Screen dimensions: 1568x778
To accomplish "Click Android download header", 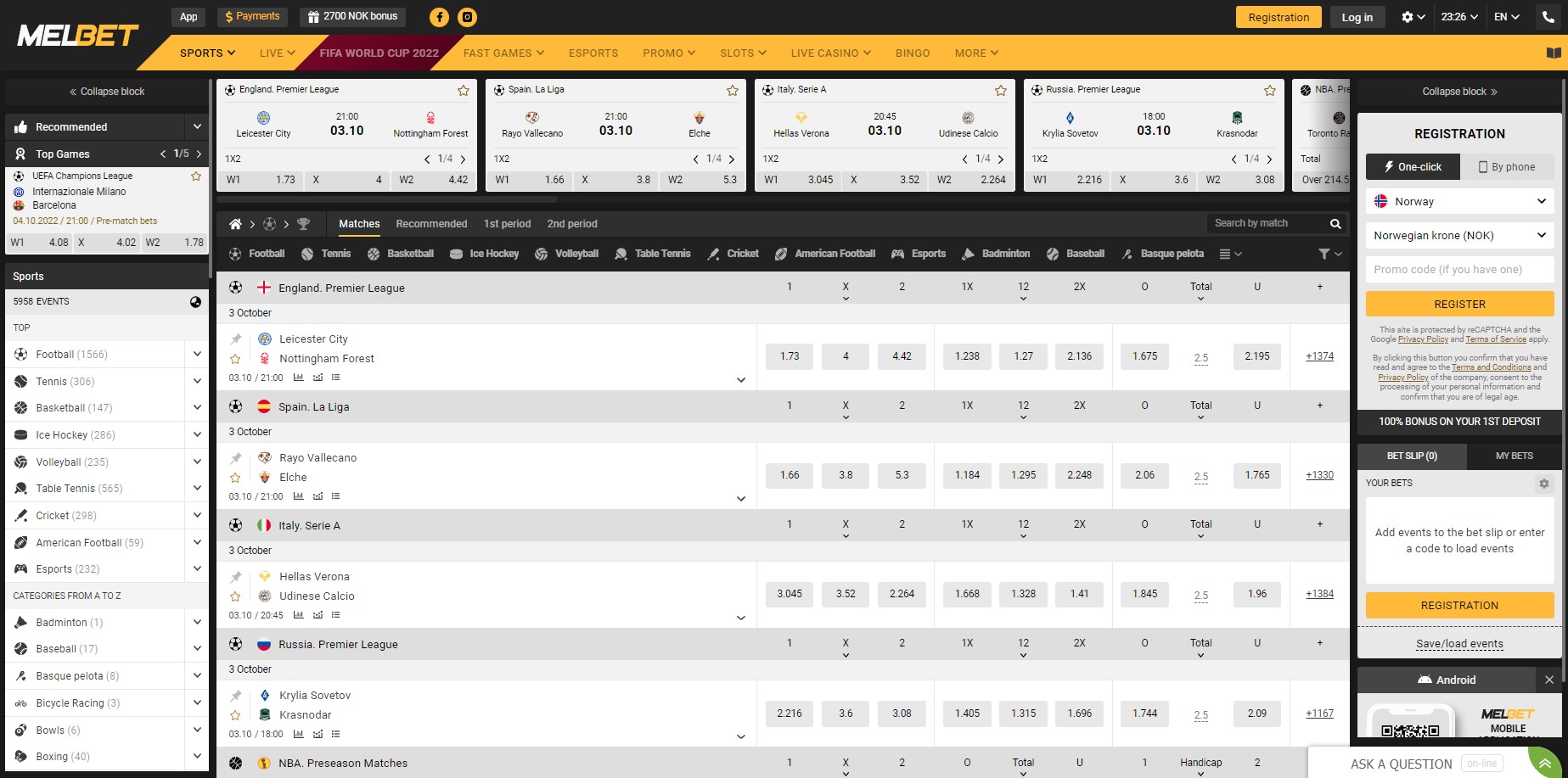I will (x=1447, y=680).
